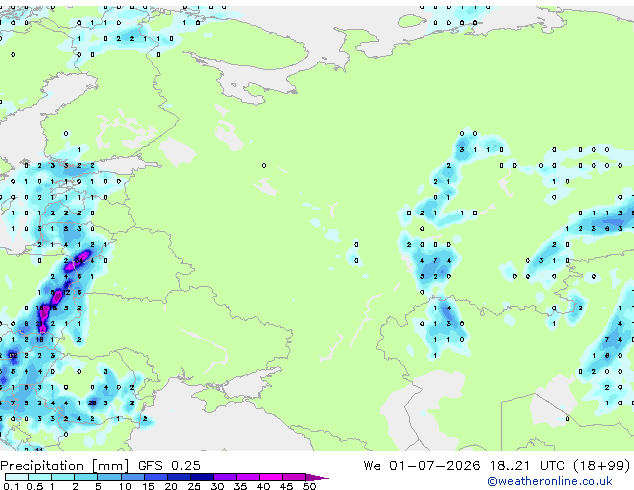Click the legend swatch between 35 and 40

click(x=248, y=477)
